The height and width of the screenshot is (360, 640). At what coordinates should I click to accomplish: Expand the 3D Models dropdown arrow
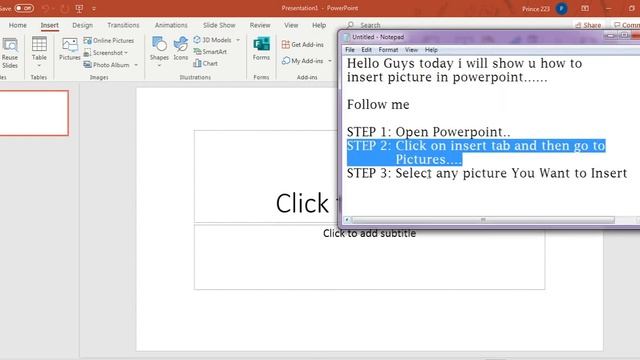238,40
